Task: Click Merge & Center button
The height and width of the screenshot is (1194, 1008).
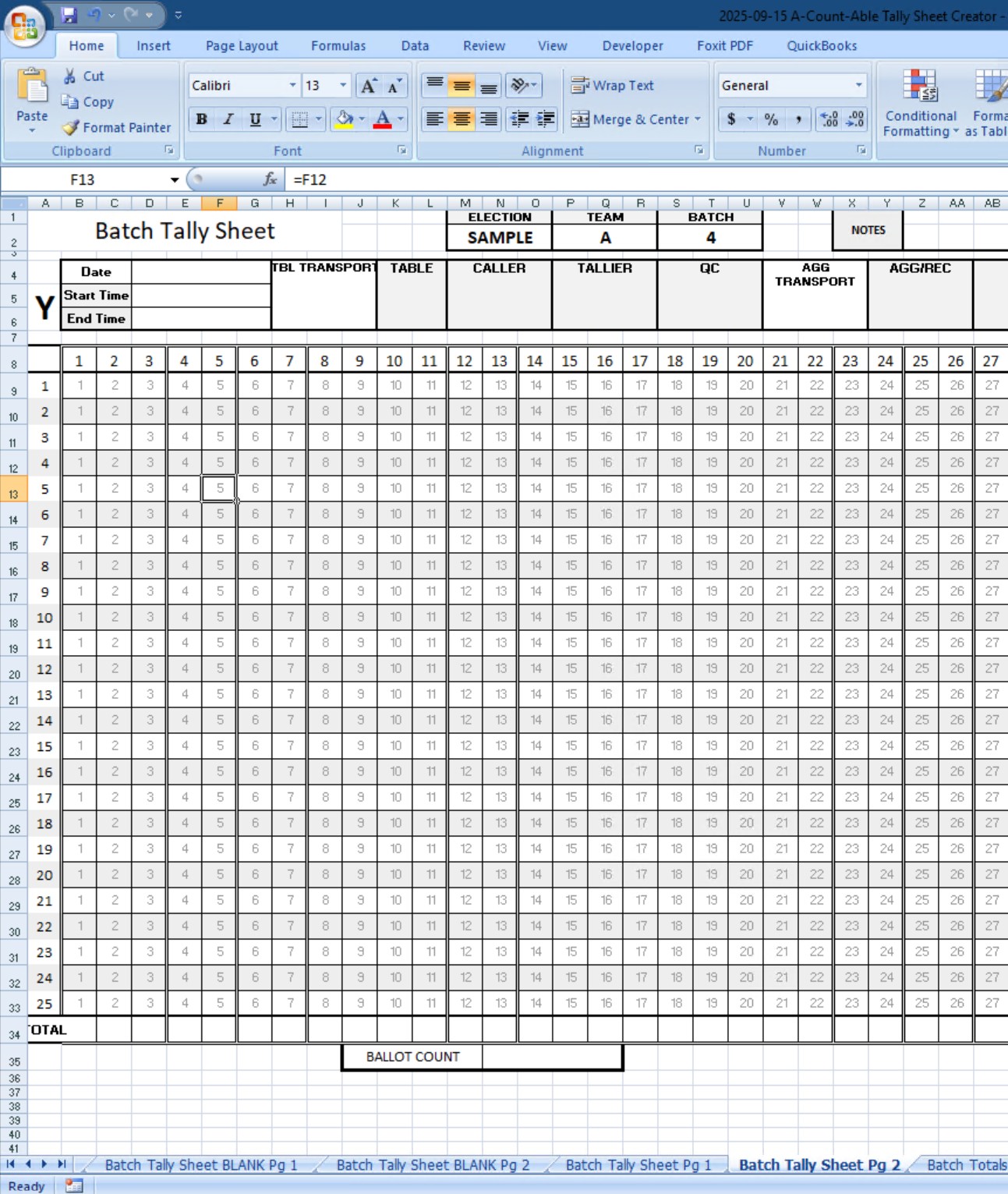Action: (x=630, y=119)
